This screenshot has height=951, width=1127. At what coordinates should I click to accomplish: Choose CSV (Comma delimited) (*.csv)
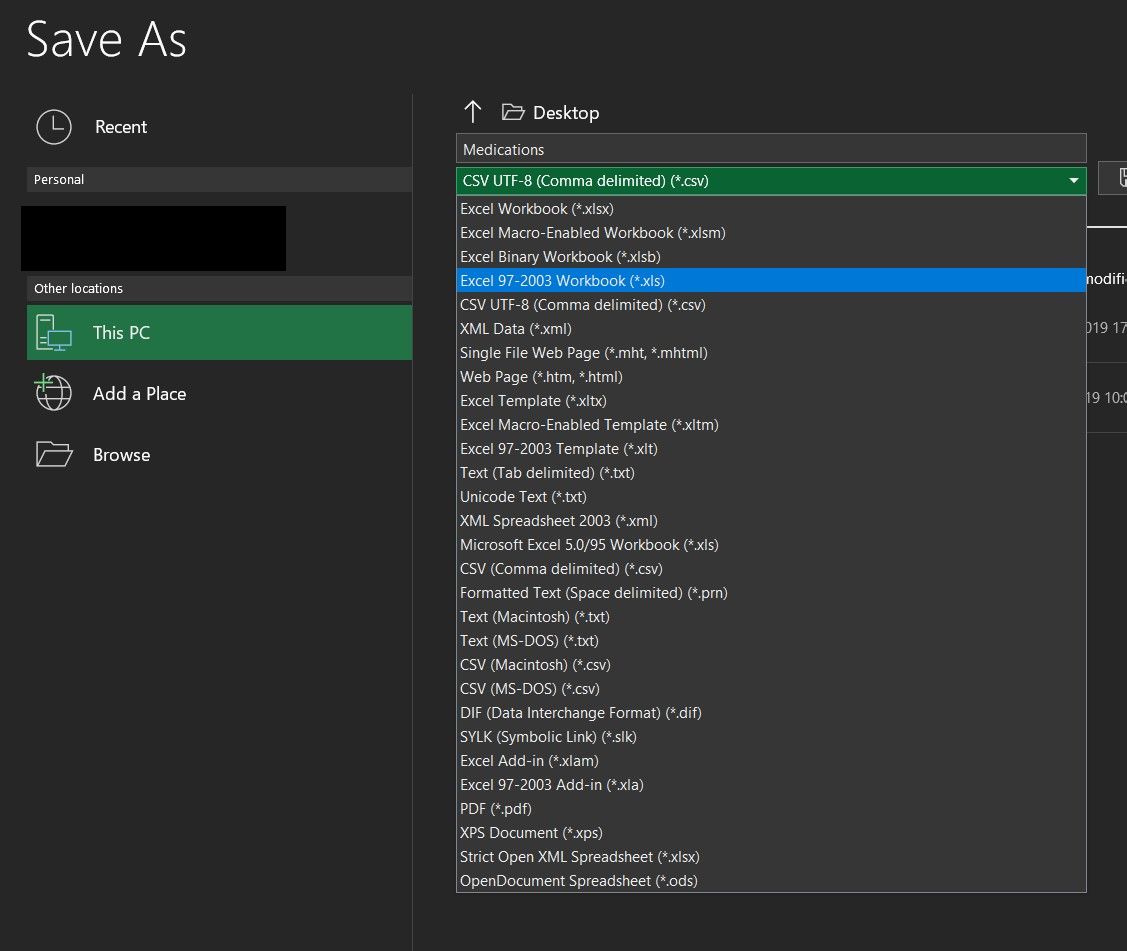click(561, 569)
